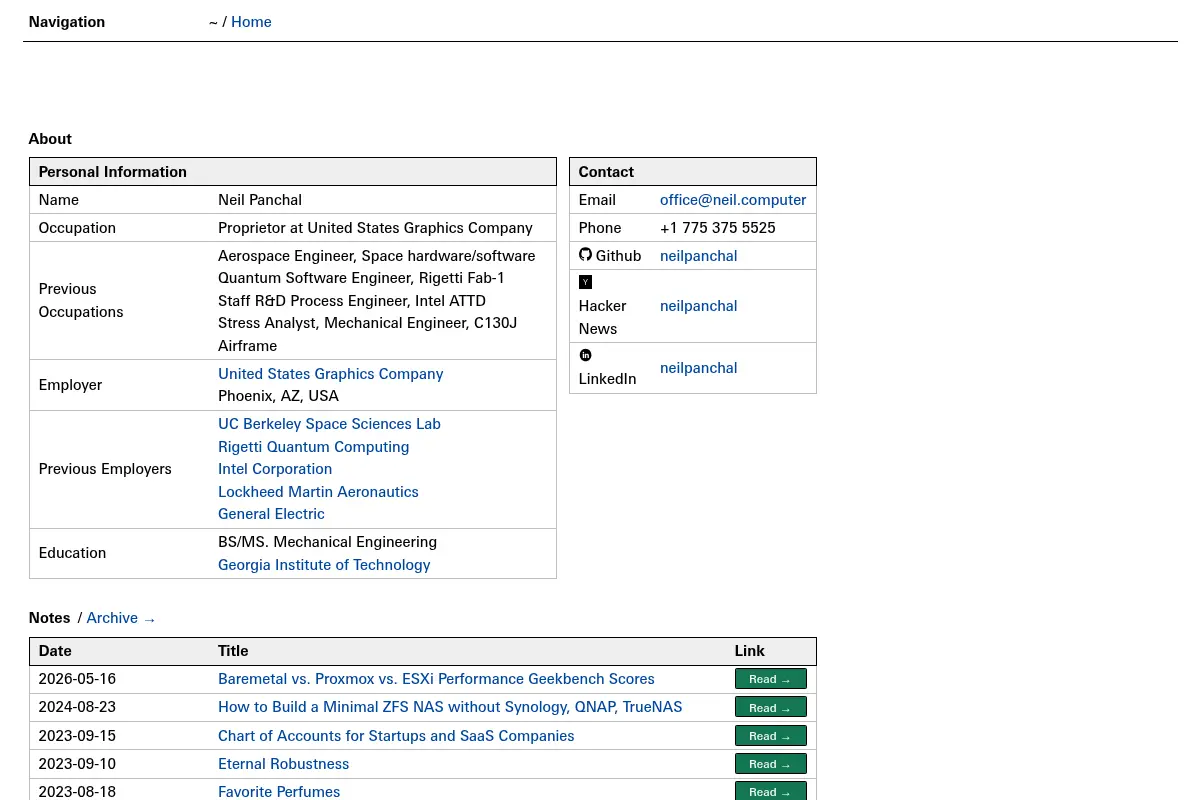This screenshot has height=800, width=1200.
Task: Visit Lockheed Martin Aeronautics link
Action: point(318,492)
